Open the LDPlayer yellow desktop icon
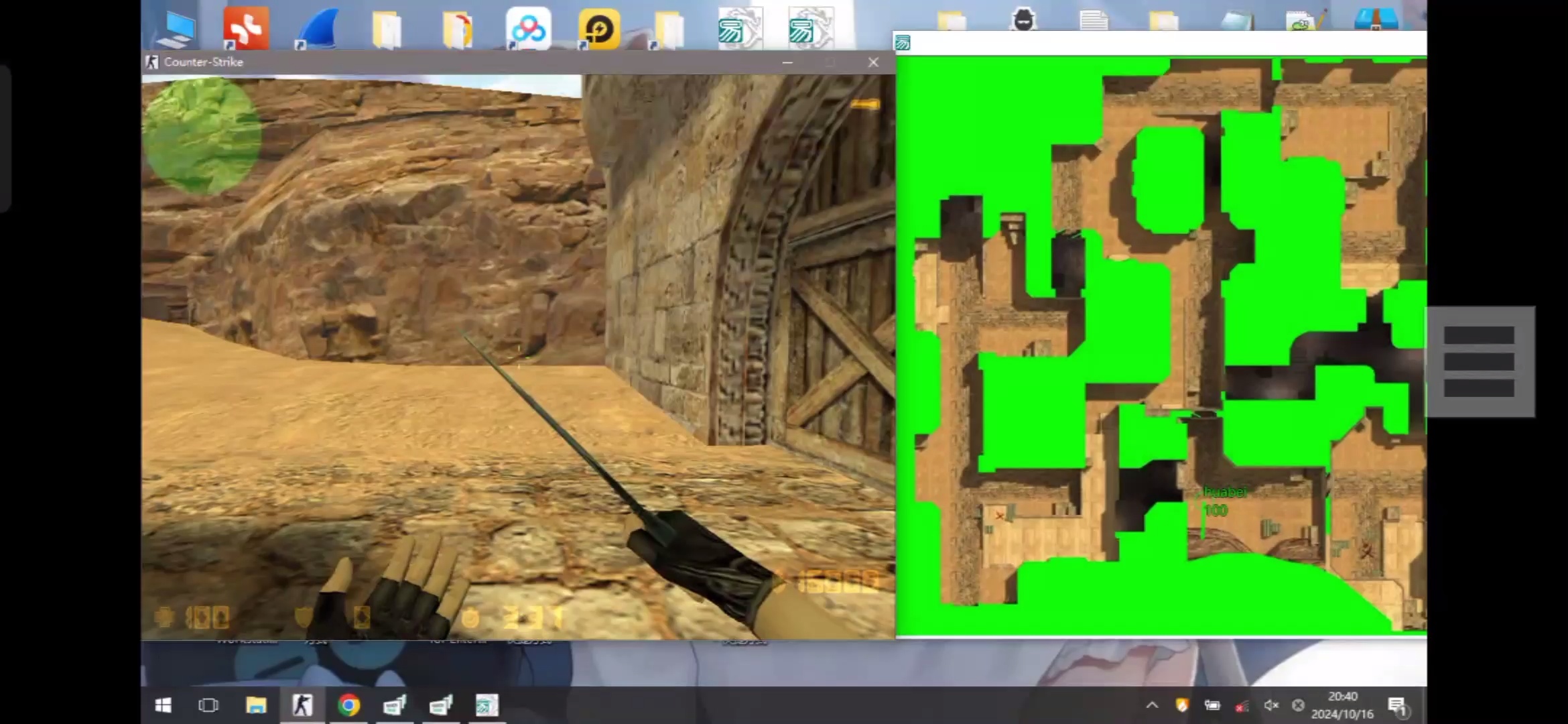 tap(598, 29)
